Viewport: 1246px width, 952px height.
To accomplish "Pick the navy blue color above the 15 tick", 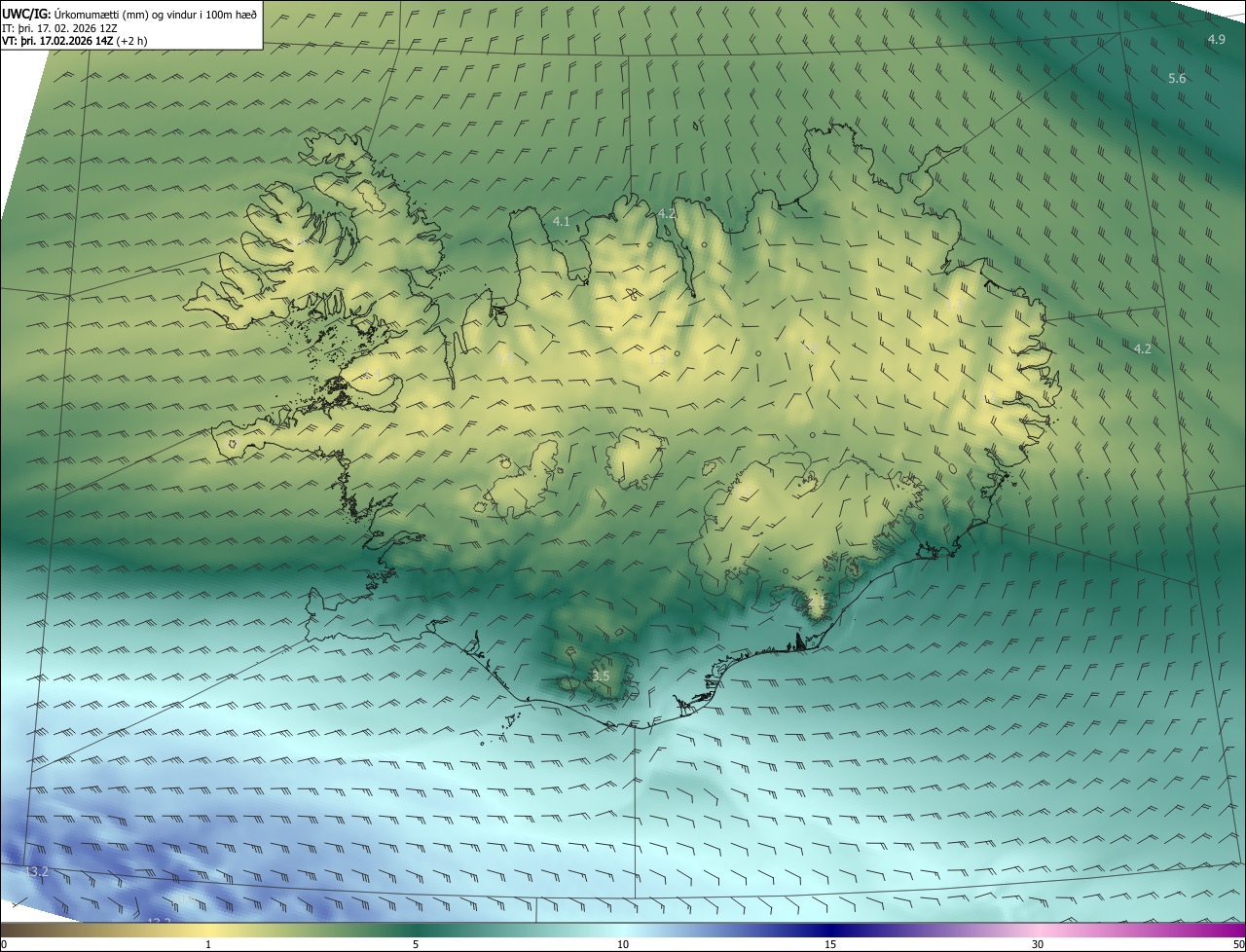I will [x=830, y=930].
